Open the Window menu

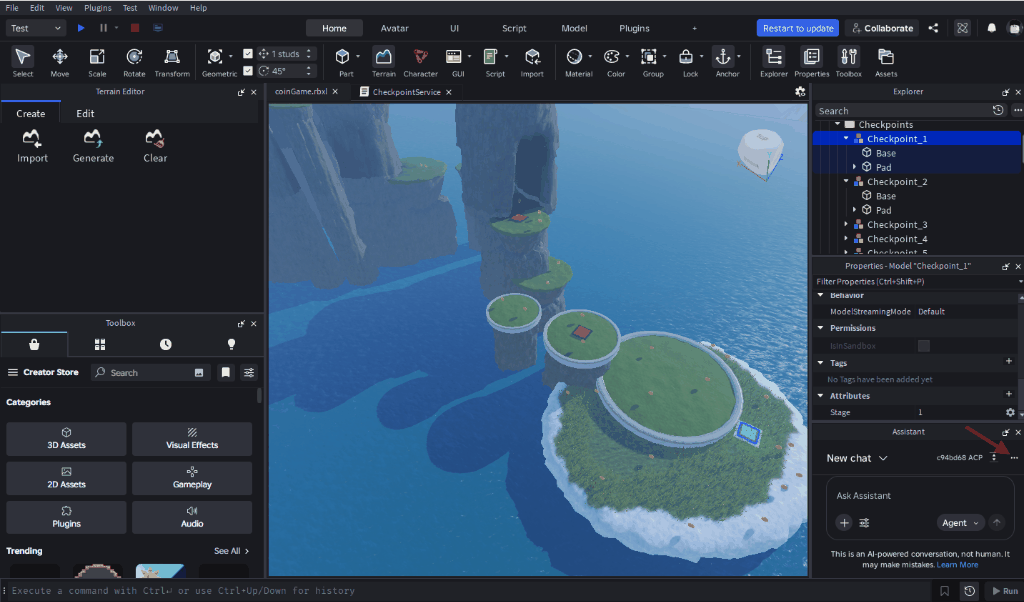click(163, 8)
